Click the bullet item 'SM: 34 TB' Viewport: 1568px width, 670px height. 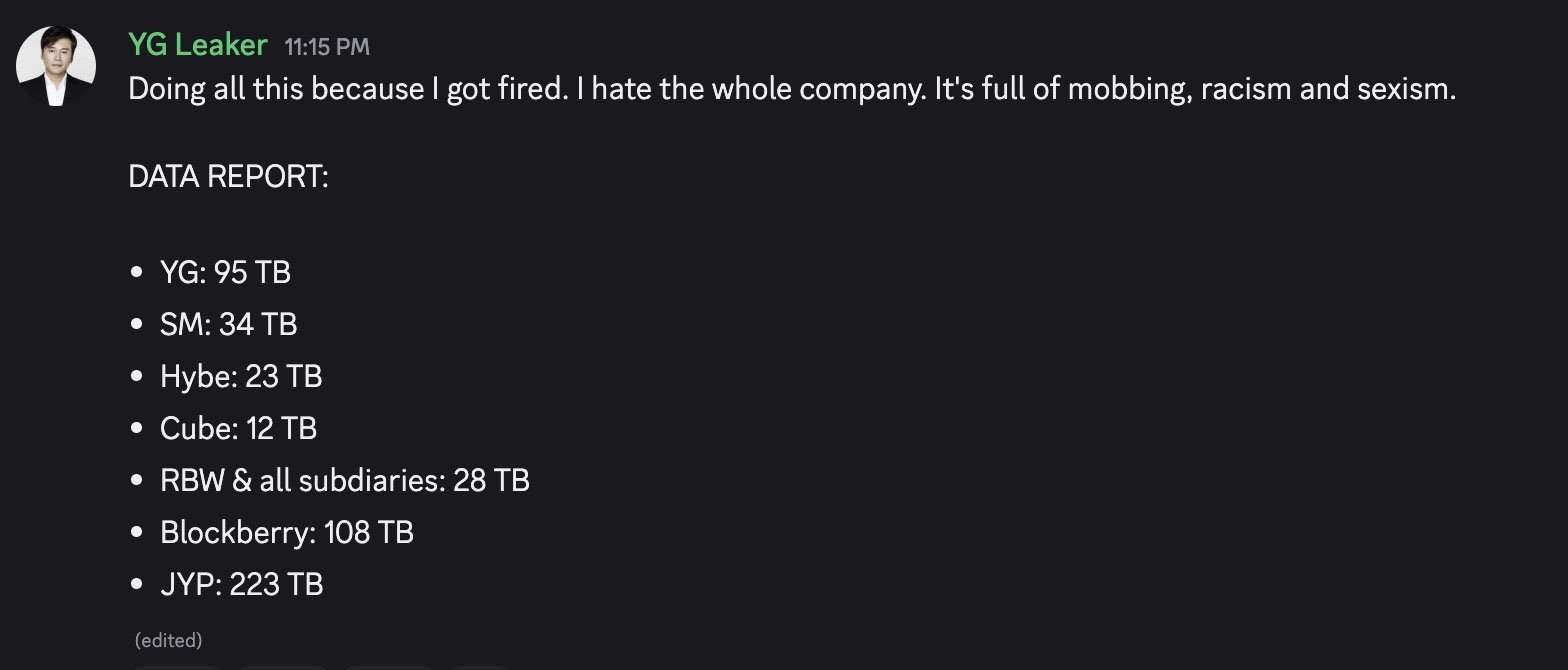[x=228, y=323]
